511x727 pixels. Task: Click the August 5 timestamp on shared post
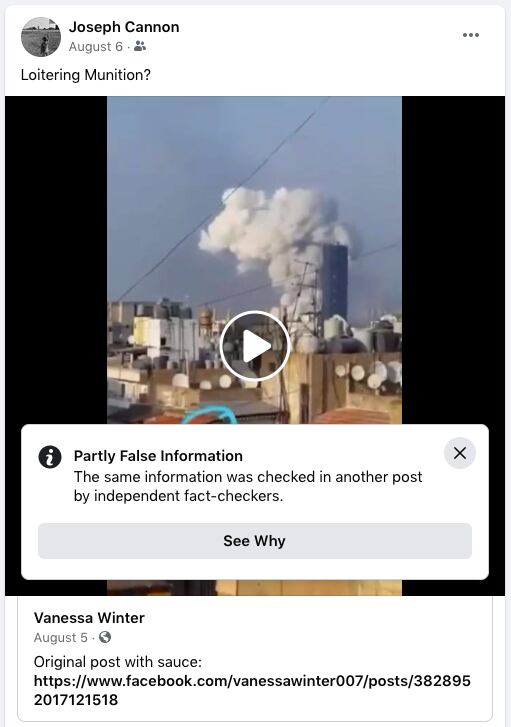point(60,638)
